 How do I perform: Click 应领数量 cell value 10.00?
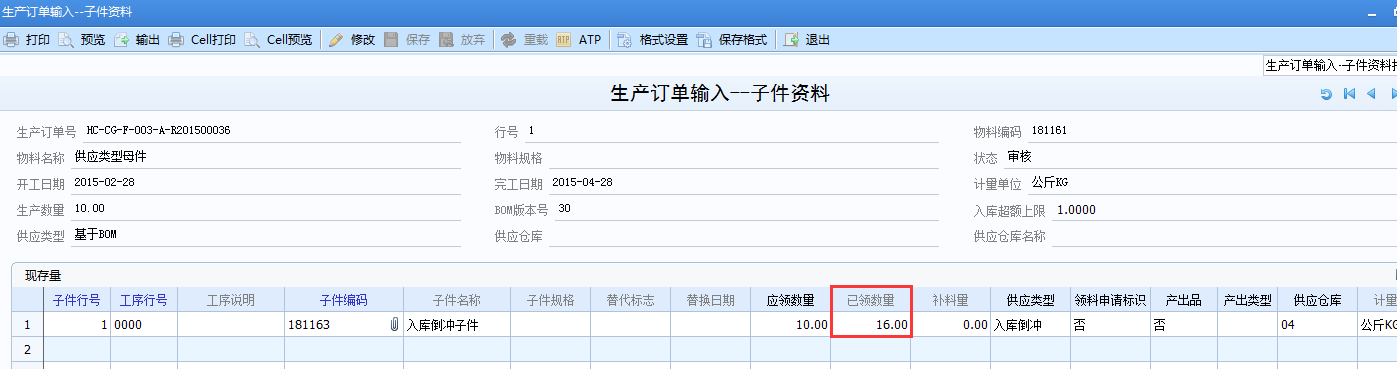click(x=790, y=325)
